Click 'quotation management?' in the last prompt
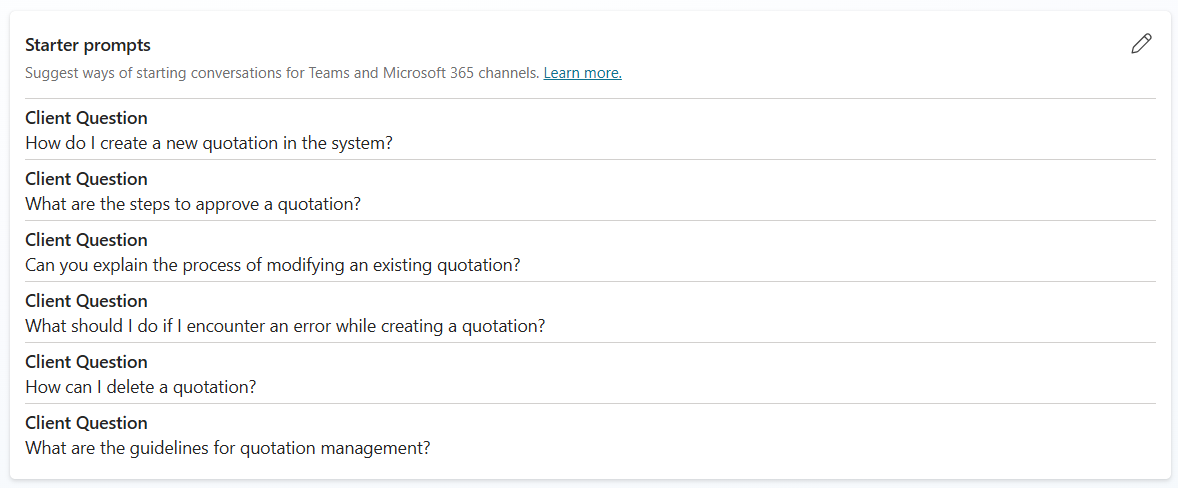The height and width of the screenshot is (488, 1178). [343, 448]
